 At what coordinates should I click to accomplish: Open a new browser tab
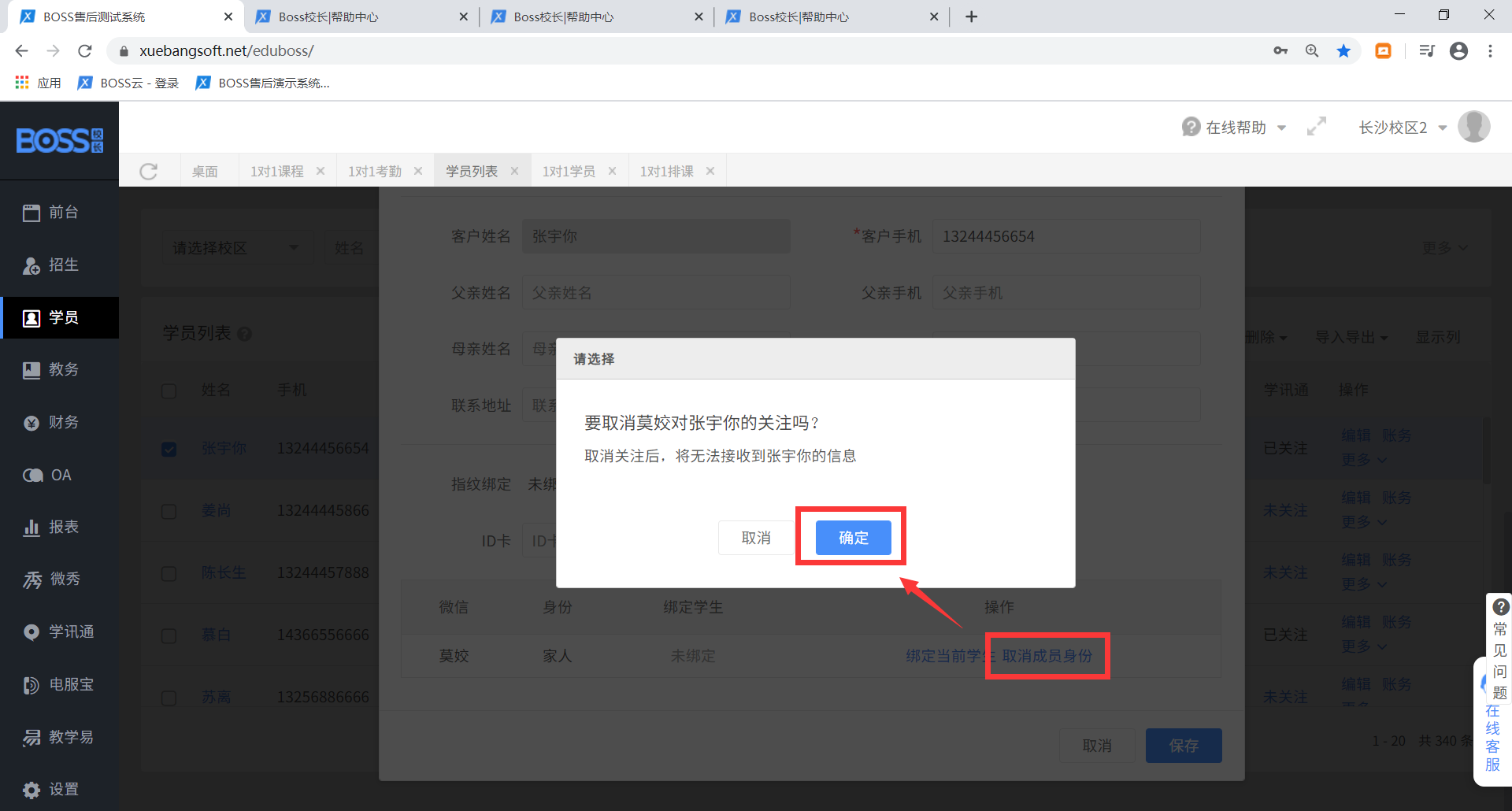(971, 17)
